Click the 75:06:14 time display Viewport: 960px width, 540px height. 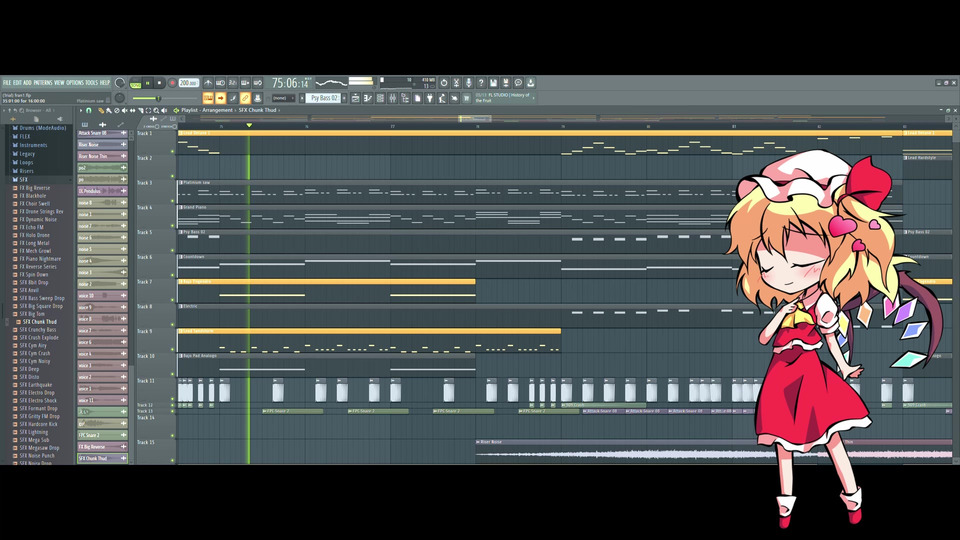(290, 83)
